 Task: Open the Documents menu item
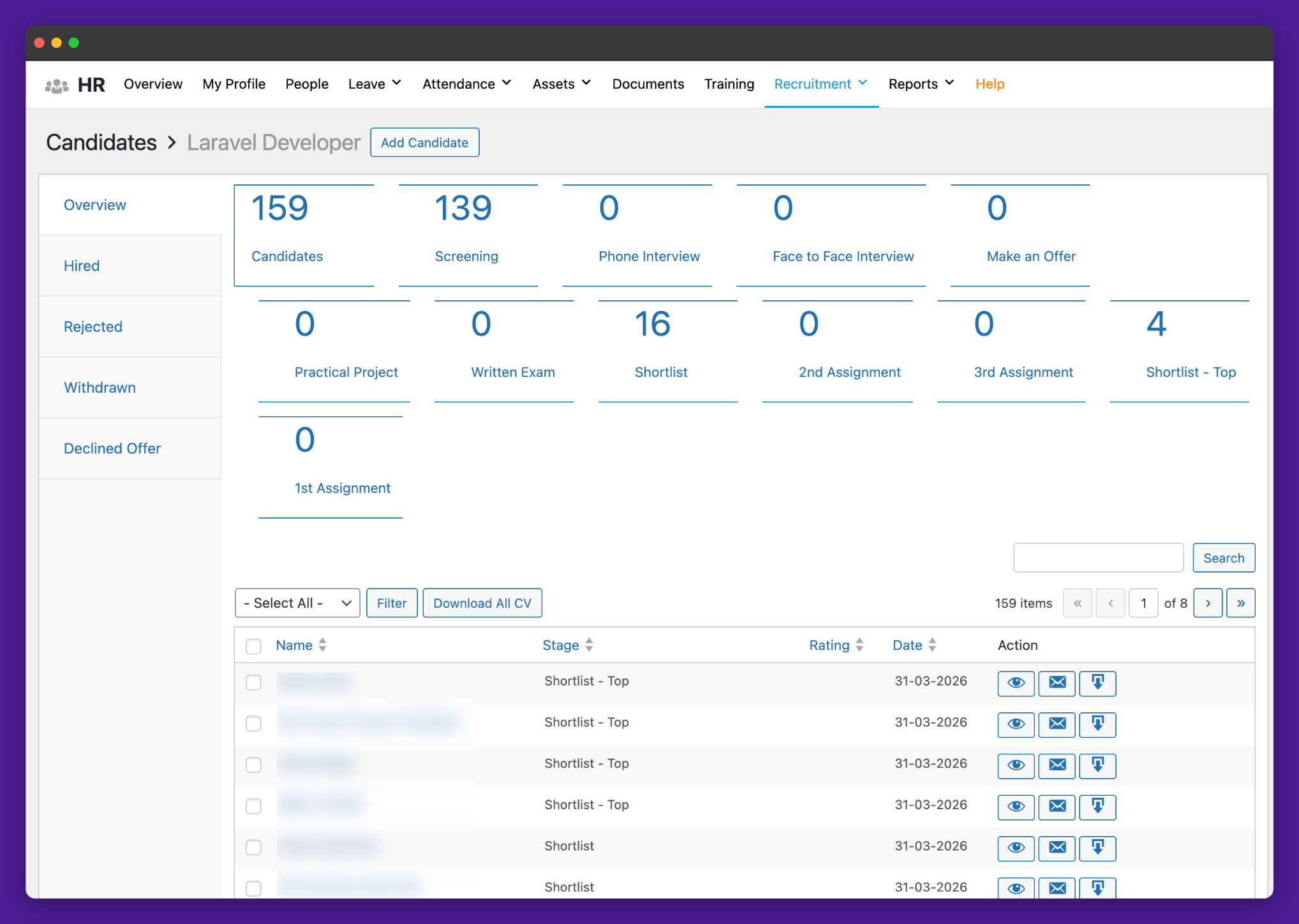[x=648, y=84]
